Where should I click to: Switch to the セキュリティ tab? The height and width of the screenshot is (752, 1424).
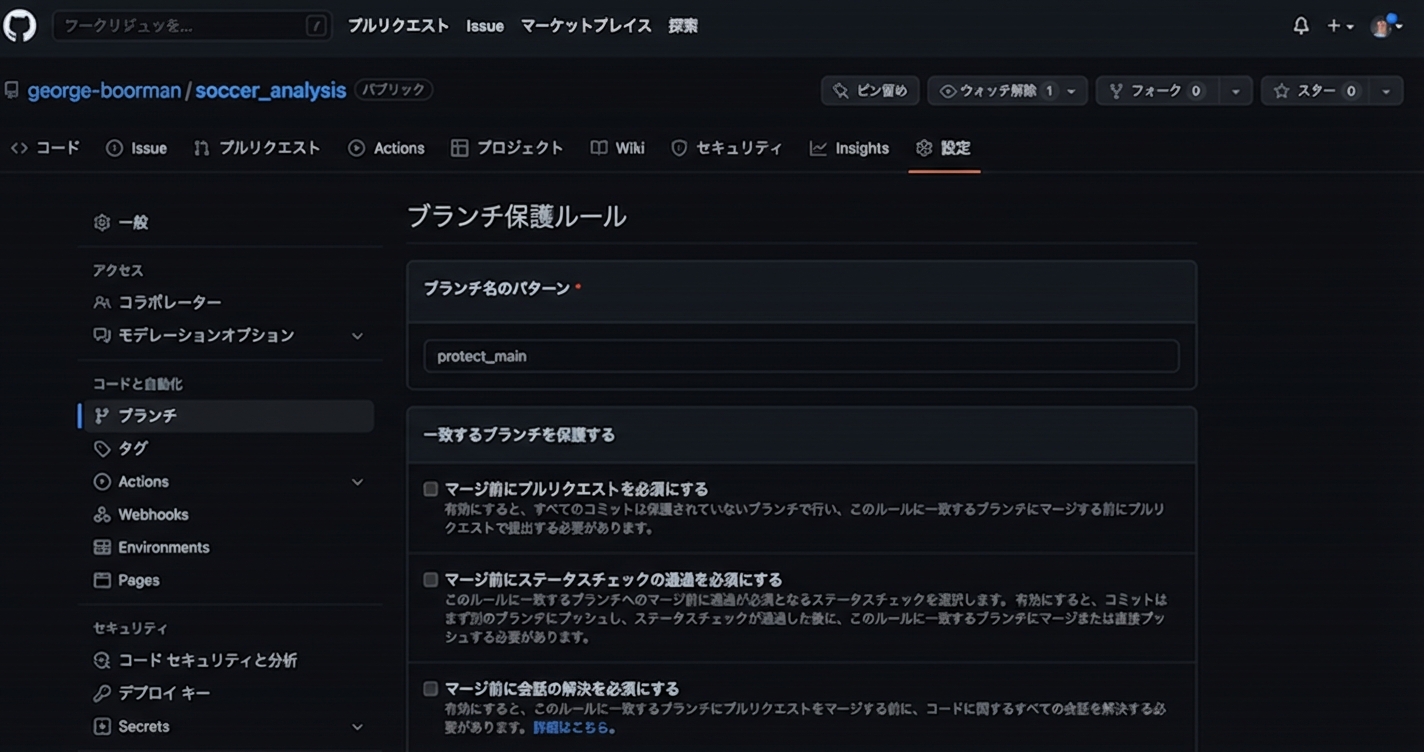click(726, 148)
